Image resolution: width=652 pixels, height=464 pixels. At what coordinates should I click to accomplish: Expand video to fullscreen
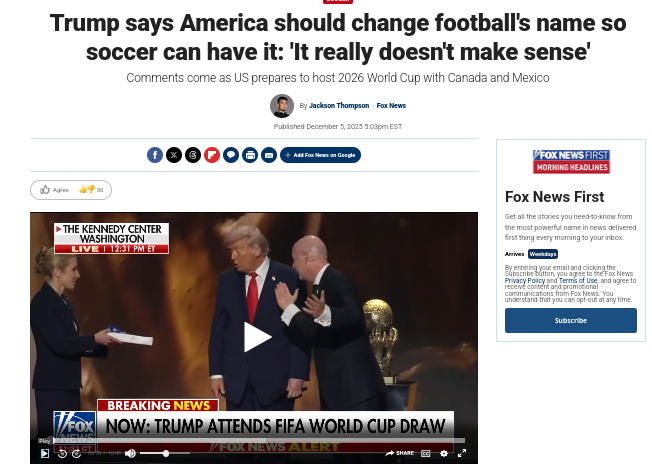(x=462, y=453)
